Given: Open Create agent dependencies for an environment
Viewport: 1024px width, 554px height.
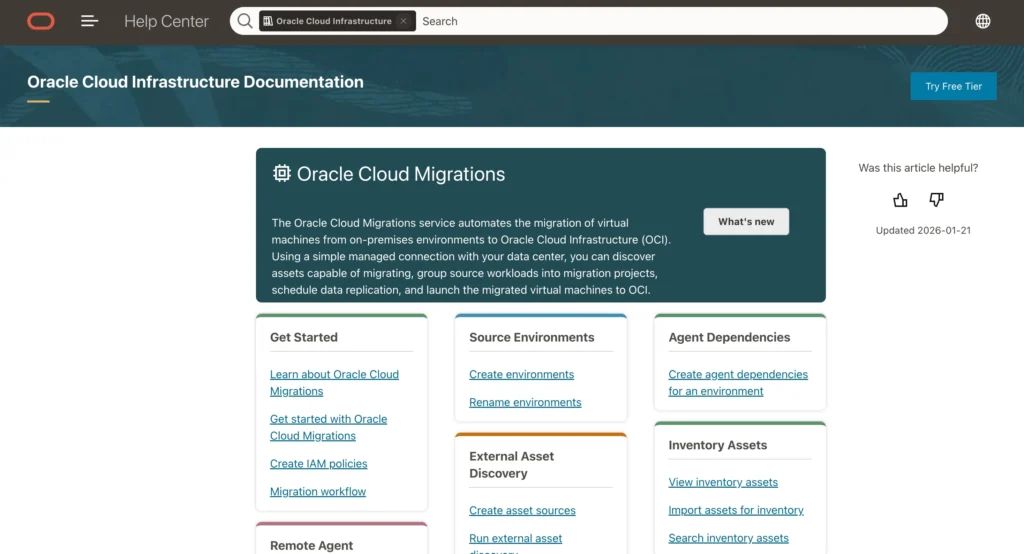Looking at the screenshot, I should coord(738,383).
